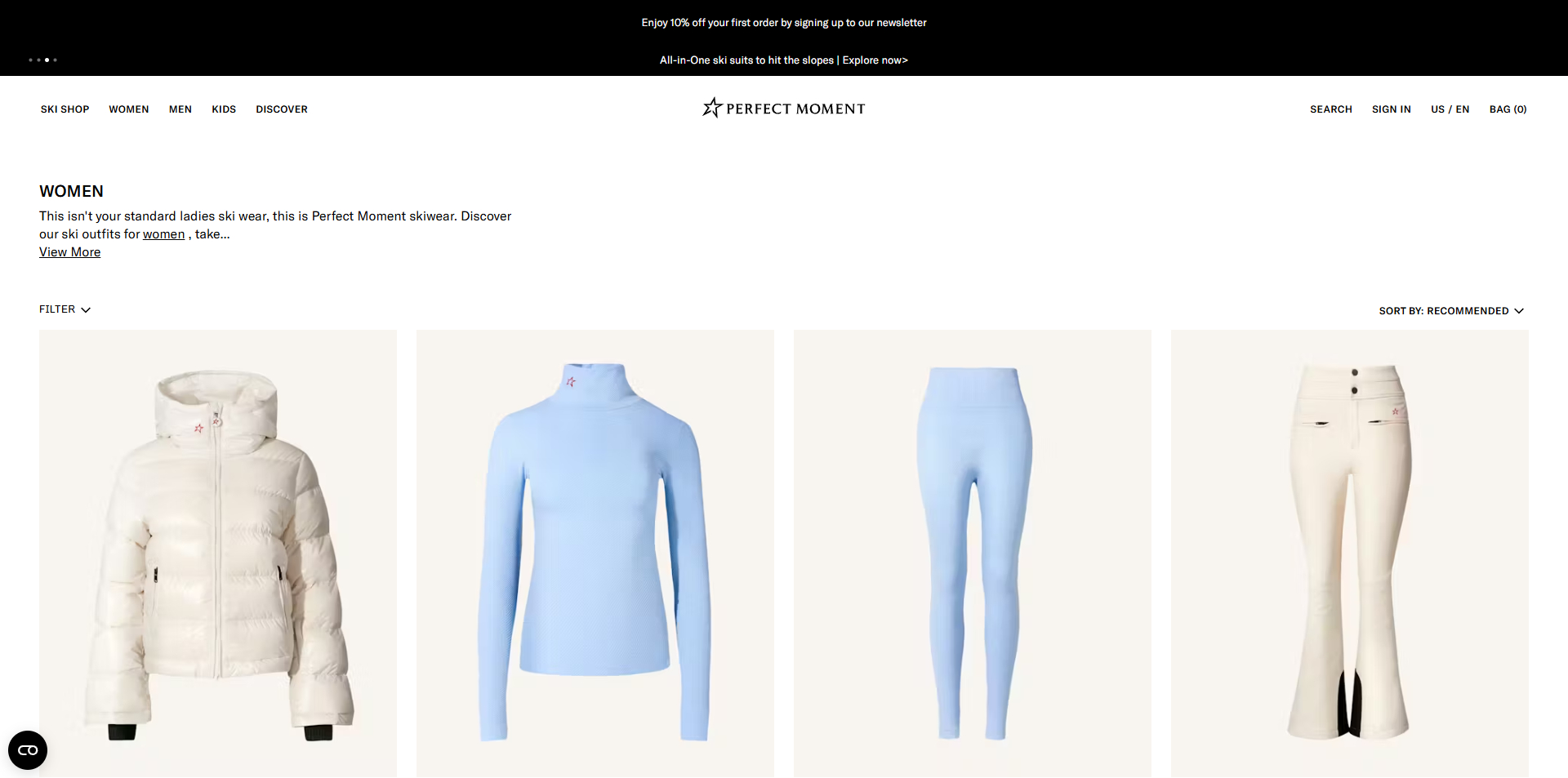Screen dimensions: 1568x778
Task: Open the Men menu
Action: click(180, 109)
